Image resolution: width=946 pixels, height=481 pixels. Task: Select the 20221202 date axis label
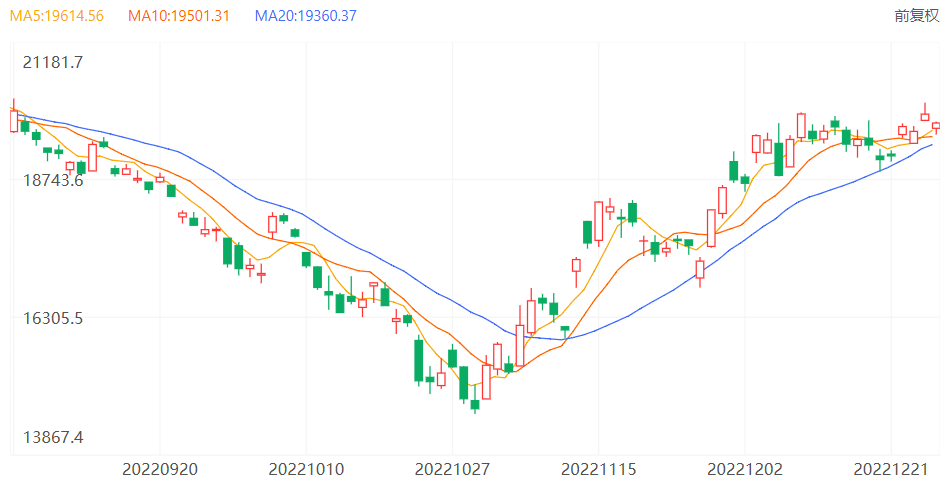(744, 469)
